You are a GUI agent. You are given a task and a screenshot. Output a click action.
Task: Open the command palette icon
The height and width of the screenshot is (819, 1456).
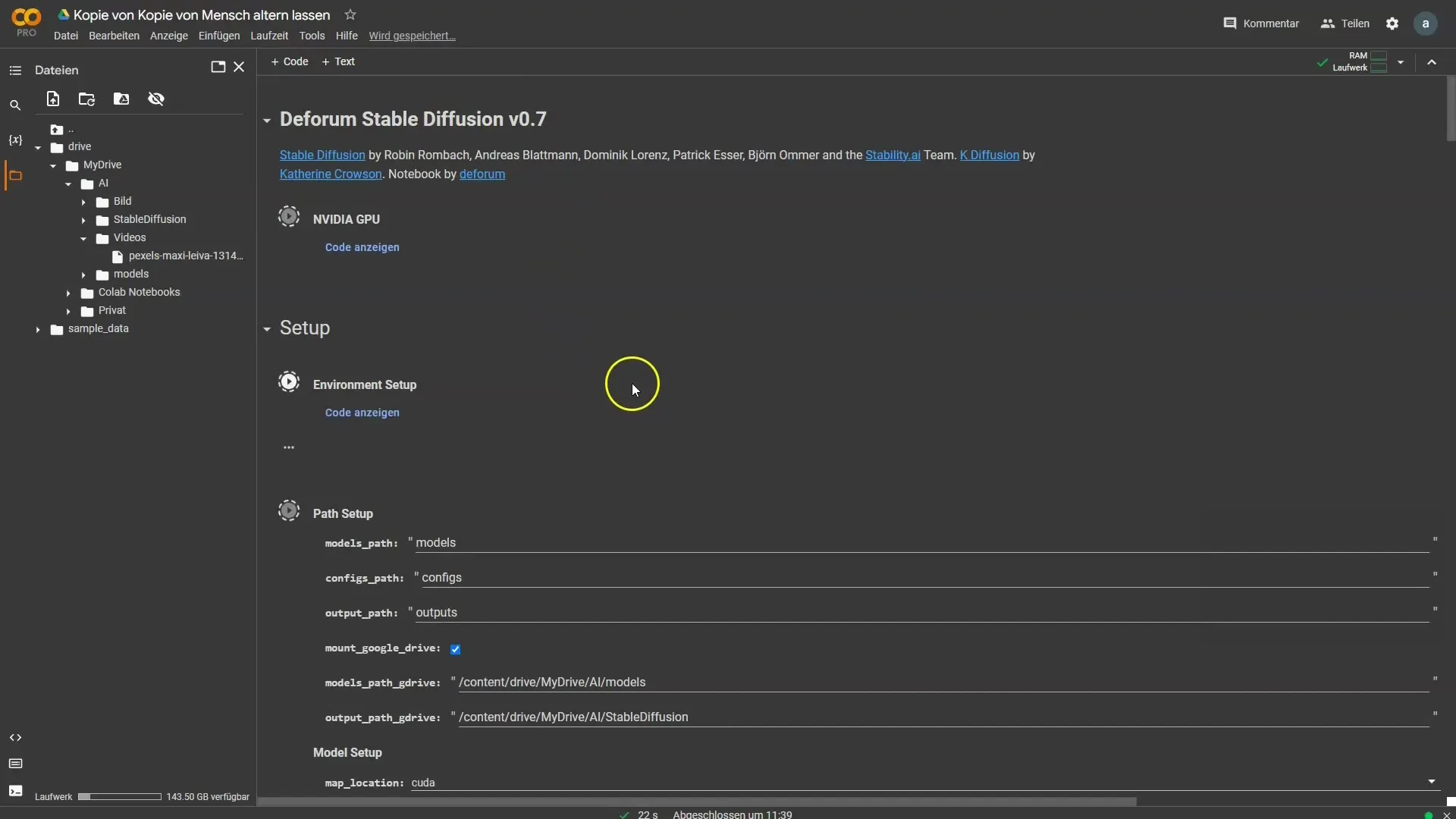tap(15, 764)
